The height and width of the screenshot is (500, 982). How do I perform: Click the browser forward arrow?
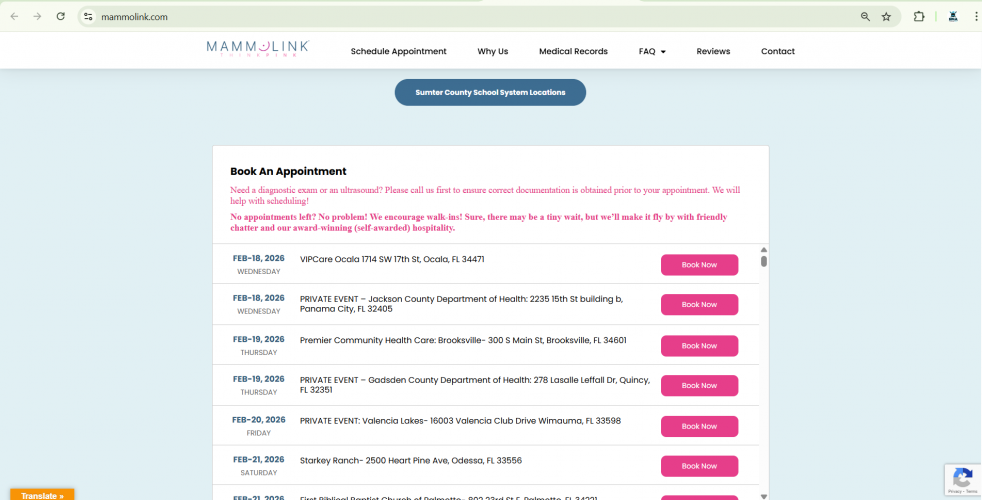38,17
